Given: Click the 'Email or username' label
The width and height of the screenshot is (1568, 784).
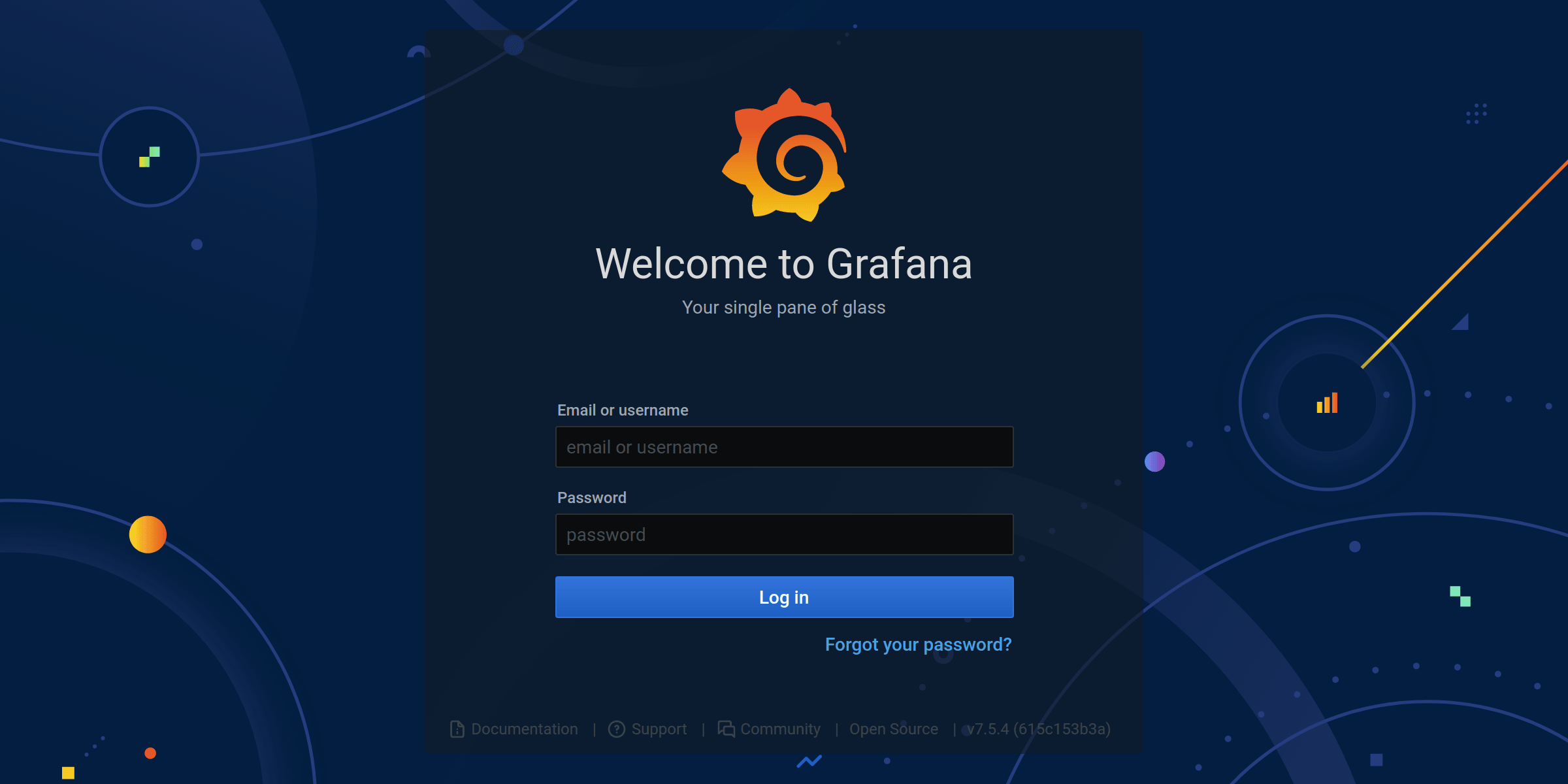Looking at the screenshot, I should click(x=623, y=410).
